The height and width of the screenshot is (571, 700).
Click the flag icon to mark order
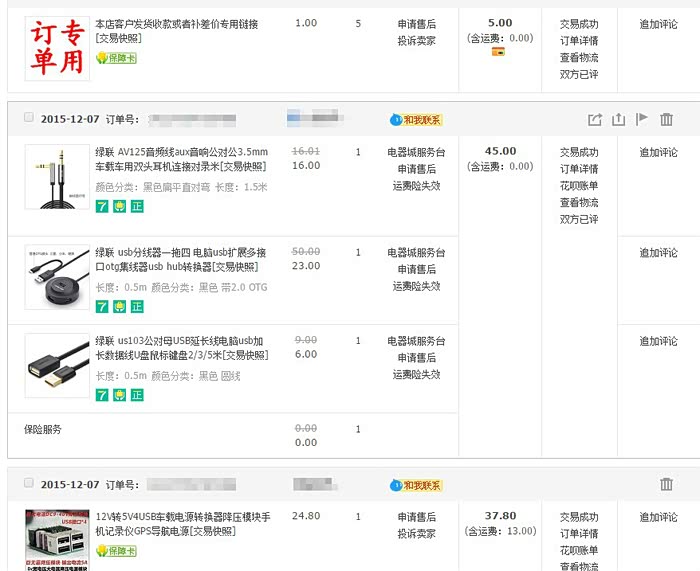click(642, 119)
